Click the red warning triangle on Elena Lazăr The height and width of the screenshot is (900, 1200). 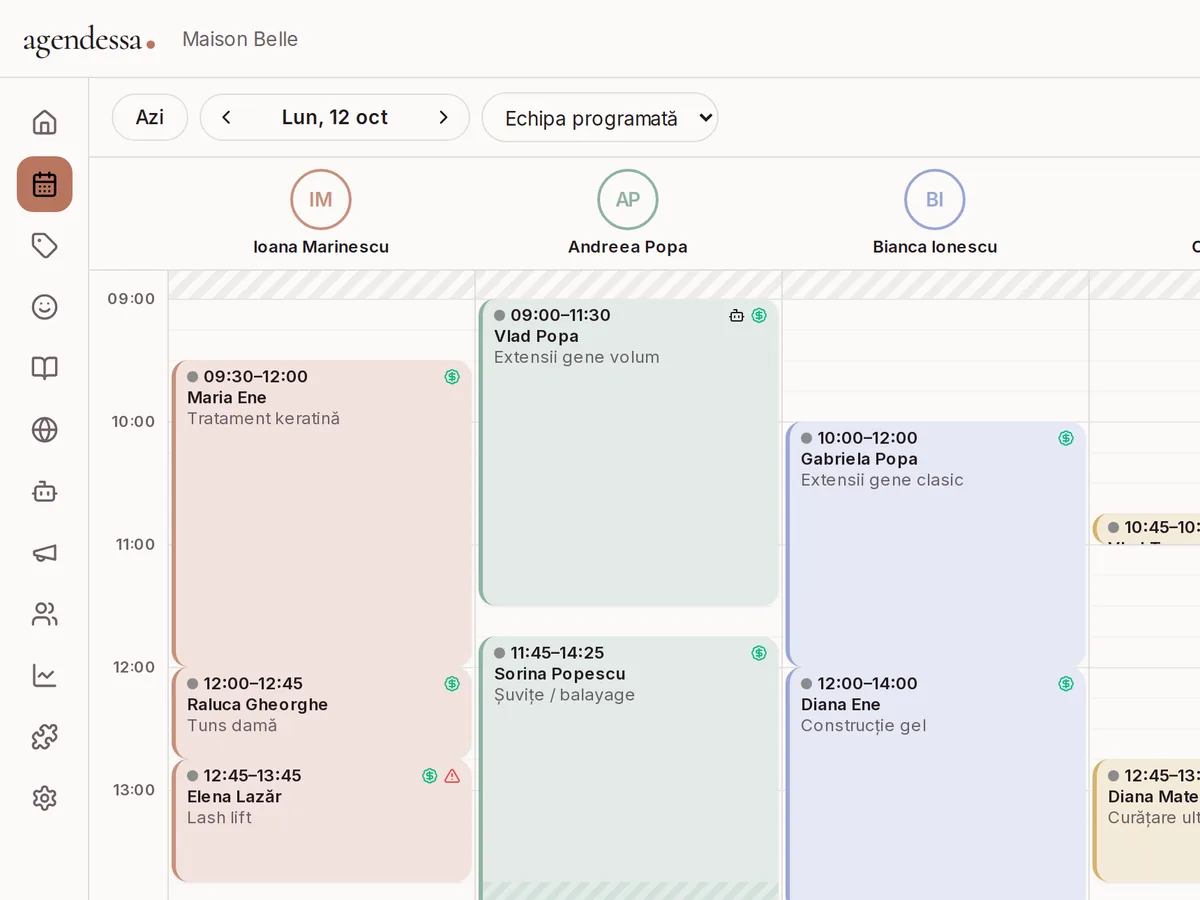[x=452, y=776]
